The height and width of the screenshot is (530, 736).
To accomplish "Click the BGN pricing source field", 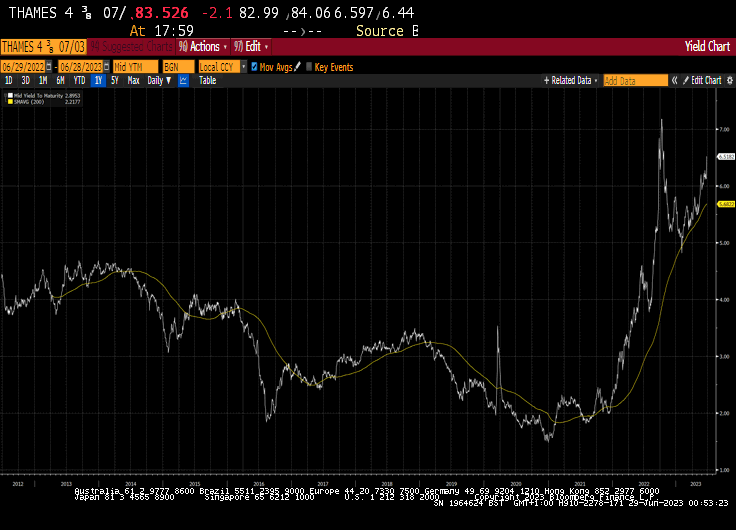I will [178, 67].
